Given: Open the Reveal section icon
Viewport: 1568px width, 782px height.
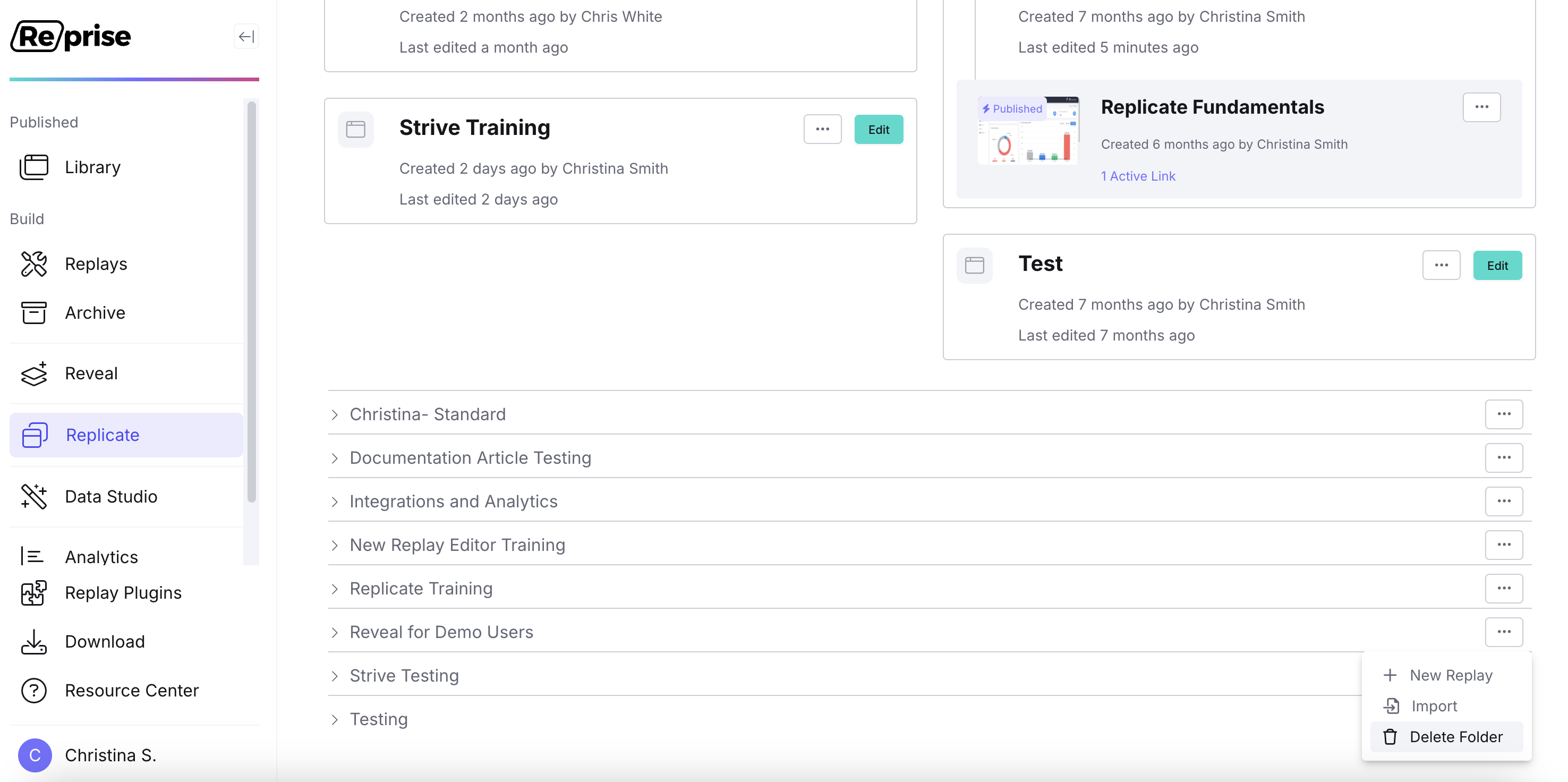Looking at the screenshot, I should tap(34, 373).
